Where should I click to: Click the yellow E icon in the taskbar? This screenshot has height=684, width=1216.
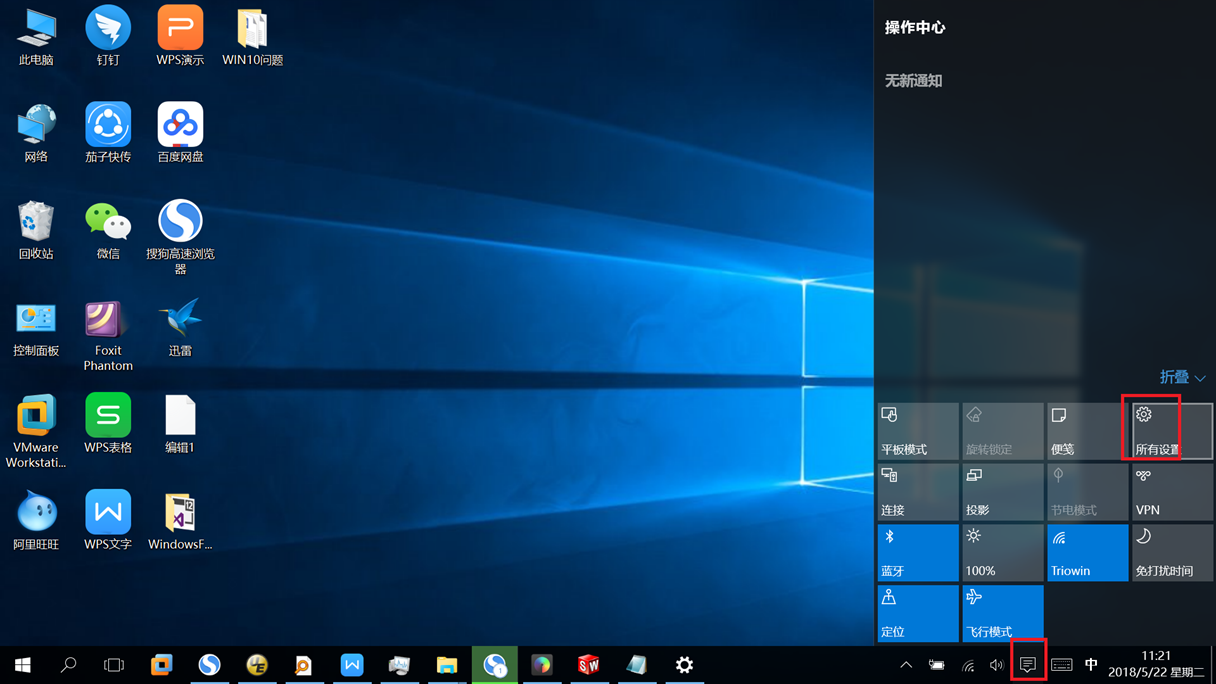257,665
